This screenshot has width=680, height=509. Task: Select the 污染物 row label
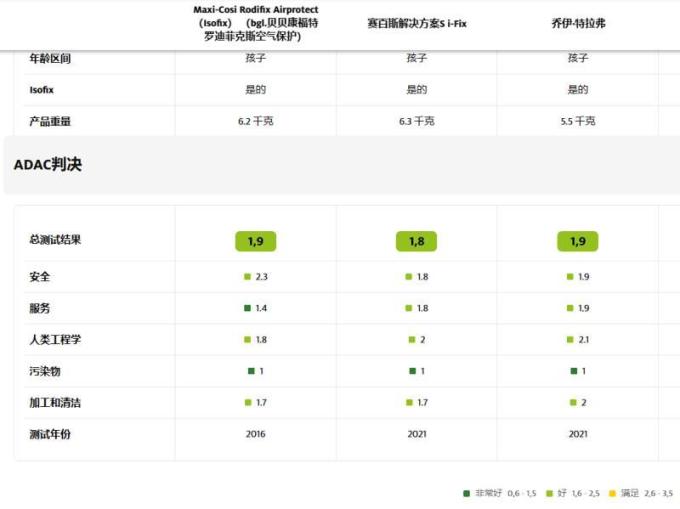pyautogui.click(x=45, y=371)
